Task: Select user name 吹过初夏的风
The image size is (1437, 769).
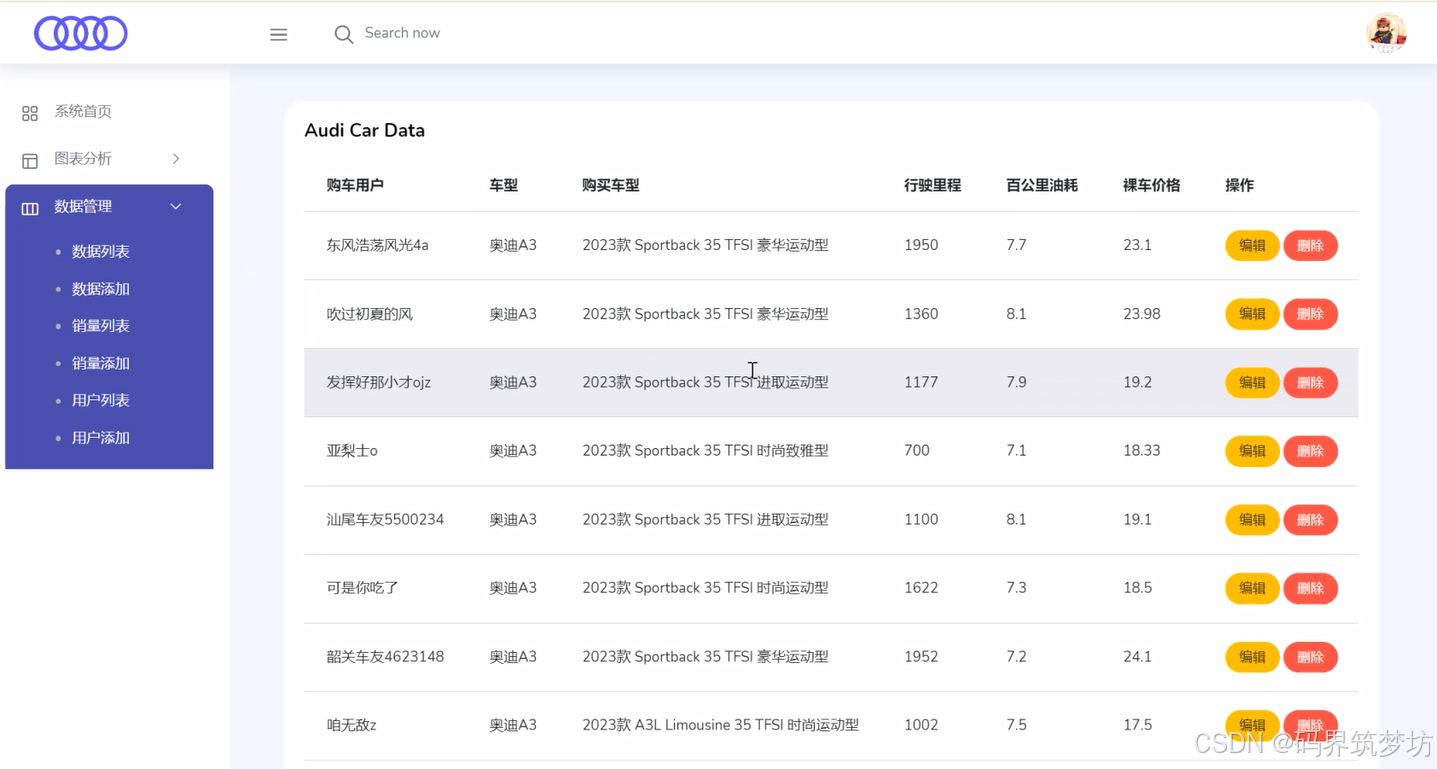Action: click(369, 314)
